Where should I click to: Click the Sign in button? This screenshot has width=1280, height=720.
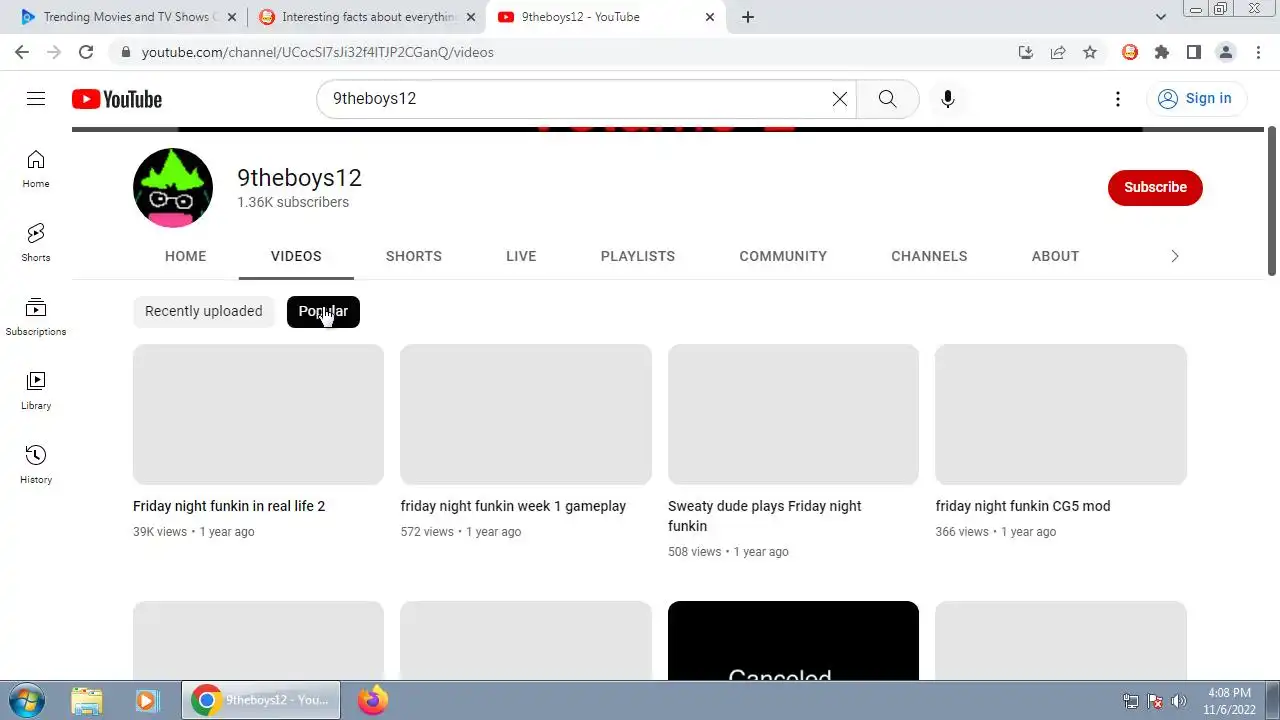point(1195,98)
